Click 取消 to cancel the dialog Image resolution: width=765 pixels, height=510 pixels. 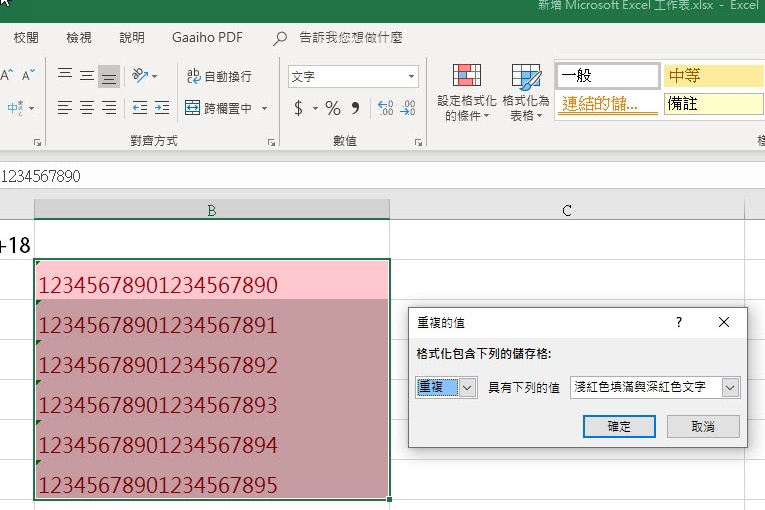tap(703, 427)
